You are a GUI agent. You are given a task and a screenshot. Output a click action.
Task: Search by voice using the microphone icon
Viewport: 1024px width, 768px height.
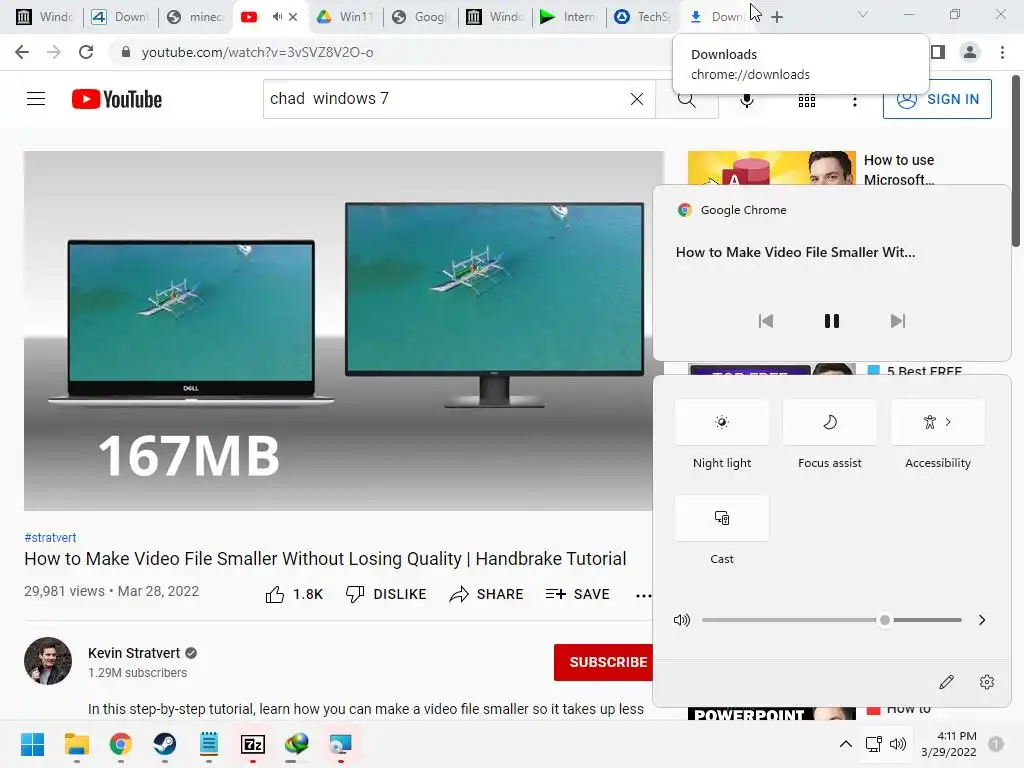tap(747, 99)
